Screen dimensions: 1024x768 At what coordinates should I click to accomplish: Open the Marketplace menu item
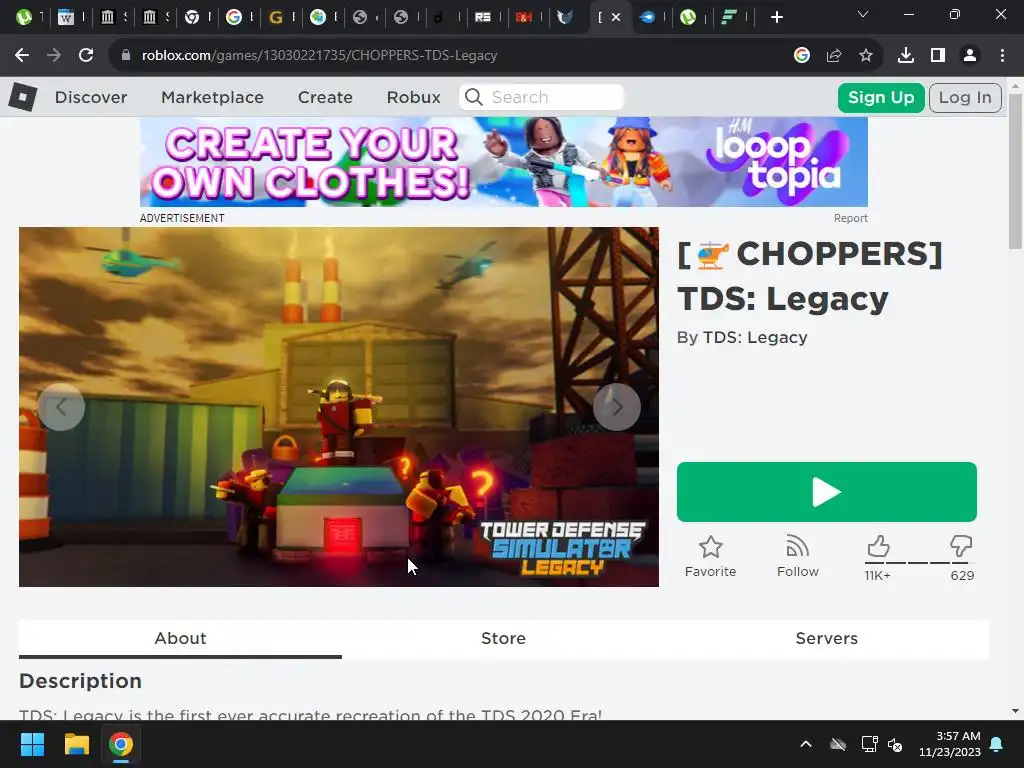tap(212, 97)
